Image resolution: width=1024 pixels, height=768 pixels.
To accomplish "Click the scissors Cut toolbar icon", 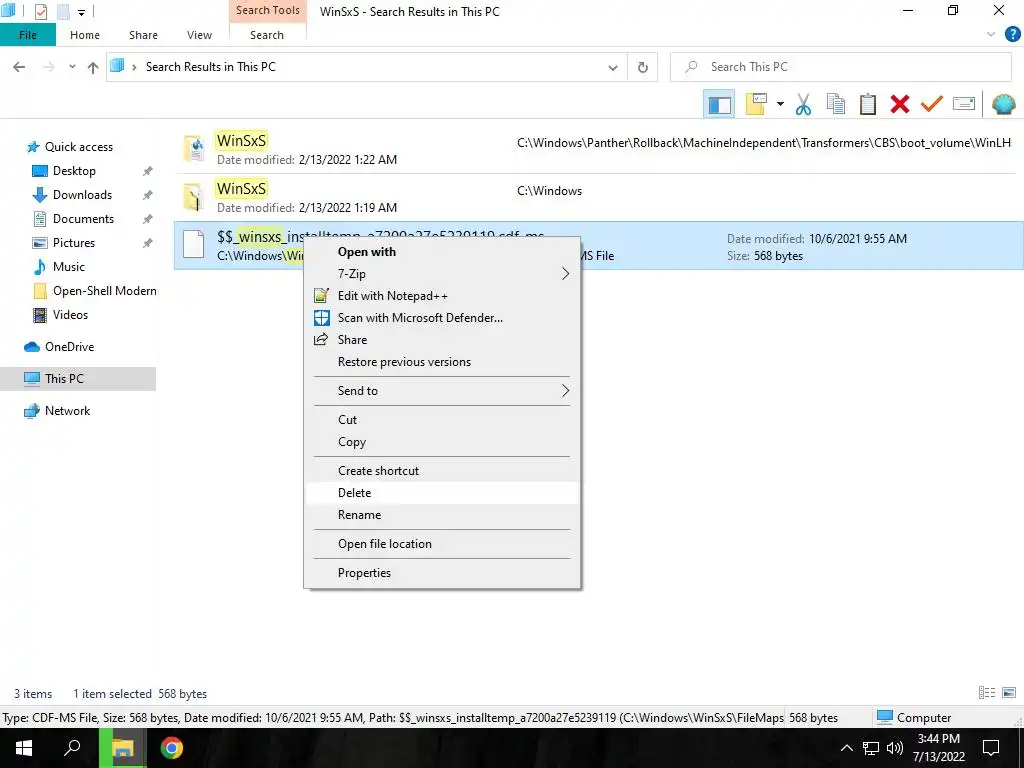I will (x=803, y=104).
